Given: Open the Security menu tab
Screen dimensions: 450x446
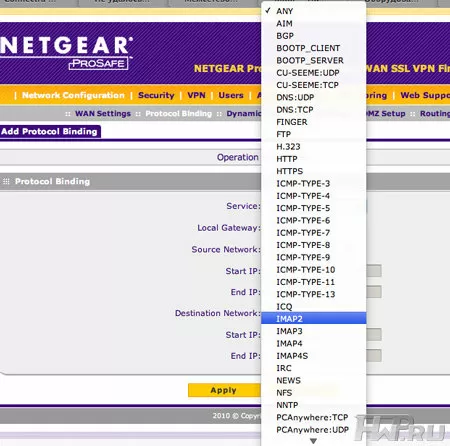Looking at the screenshot, I should coord(156,95).
